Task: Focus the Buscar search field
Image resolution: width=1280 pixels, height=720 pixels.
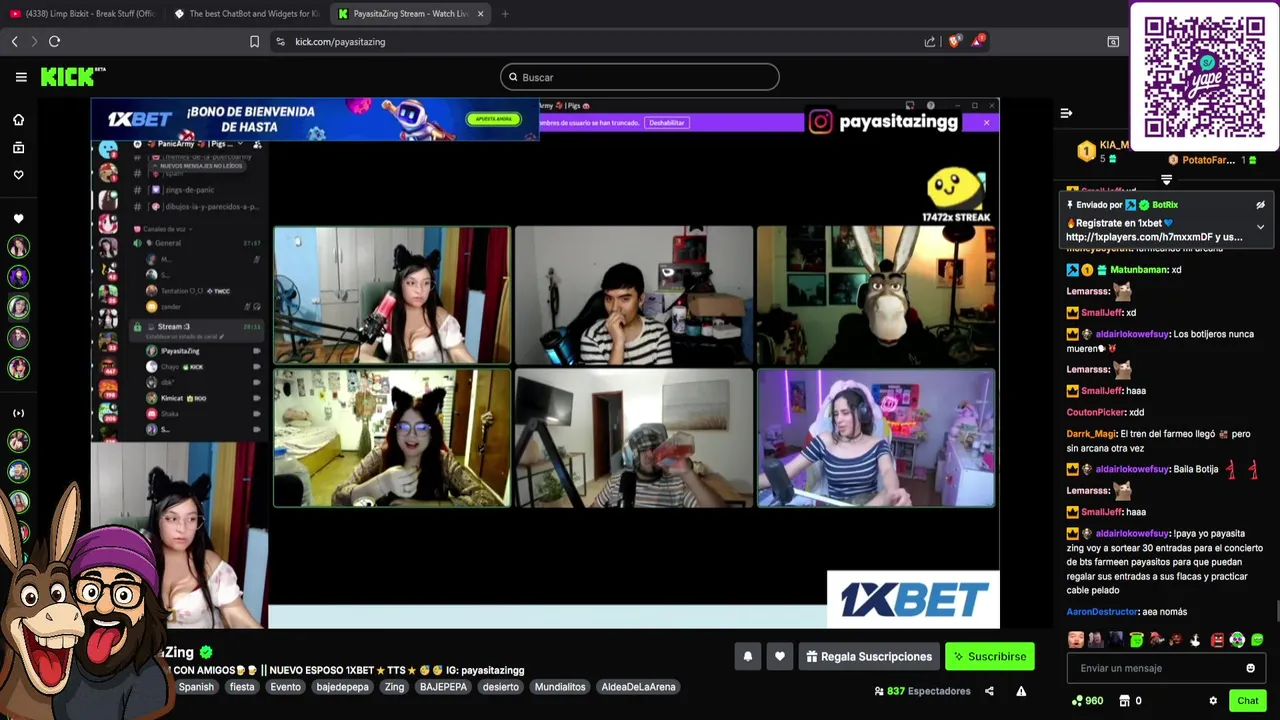Action: tap(640, 77)
